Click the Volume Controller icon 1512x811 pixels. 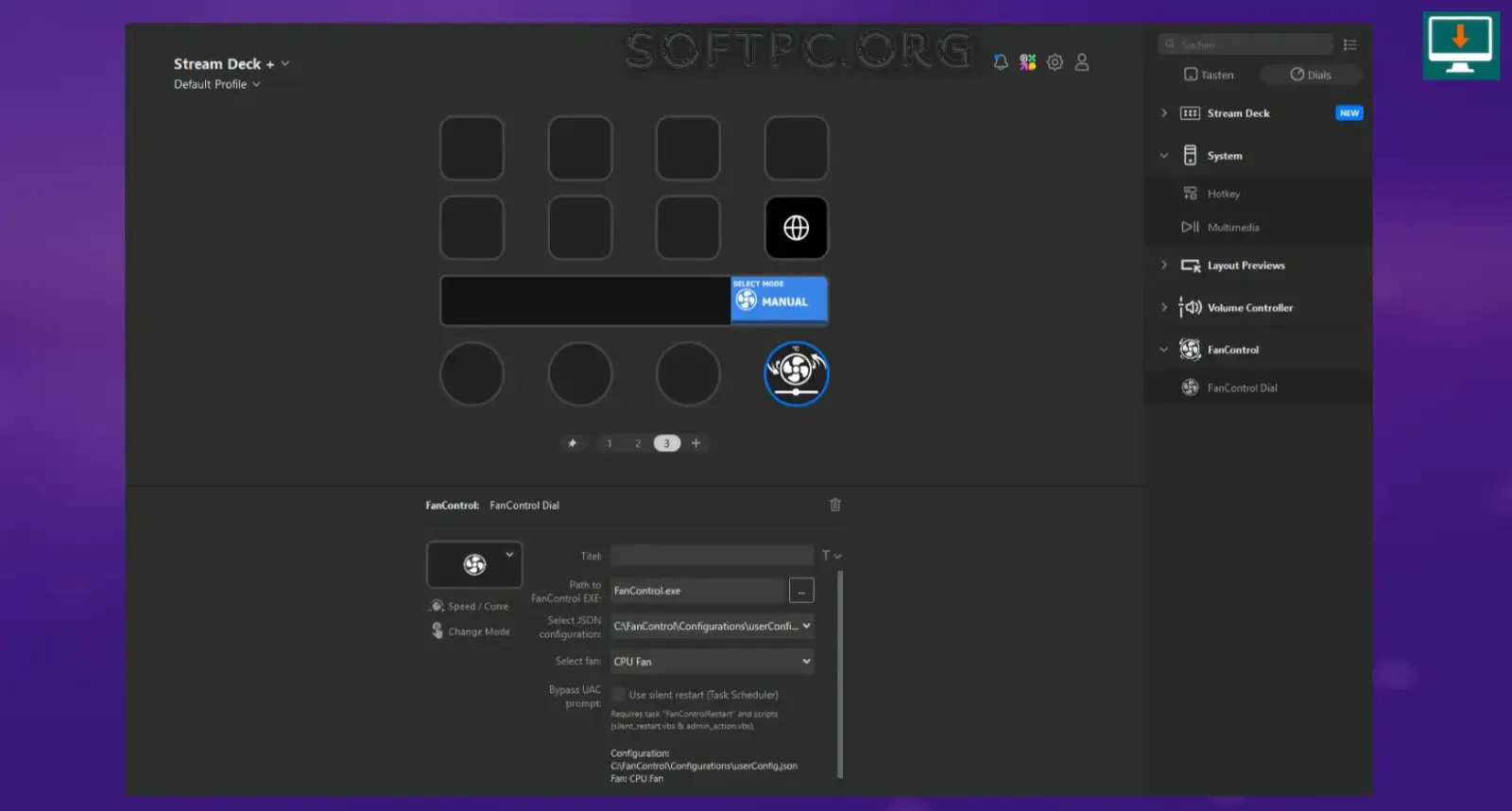click(x=1190, y=307)
